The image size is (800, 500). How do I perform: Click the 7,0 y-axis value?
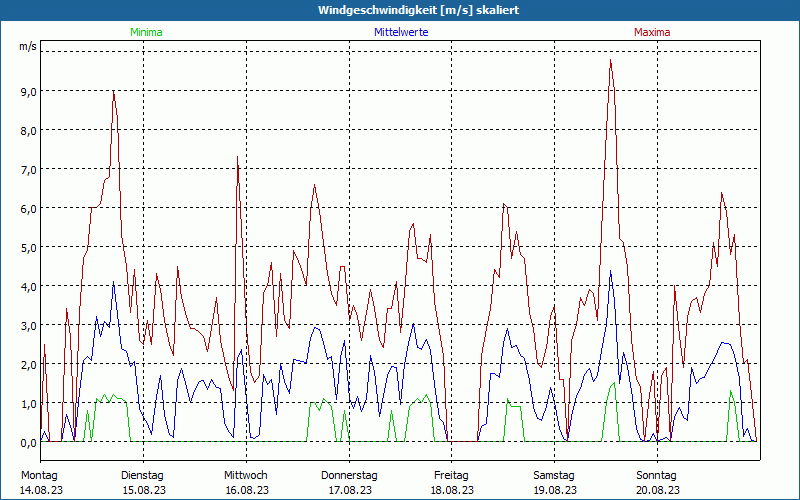(x=28, y=170)
